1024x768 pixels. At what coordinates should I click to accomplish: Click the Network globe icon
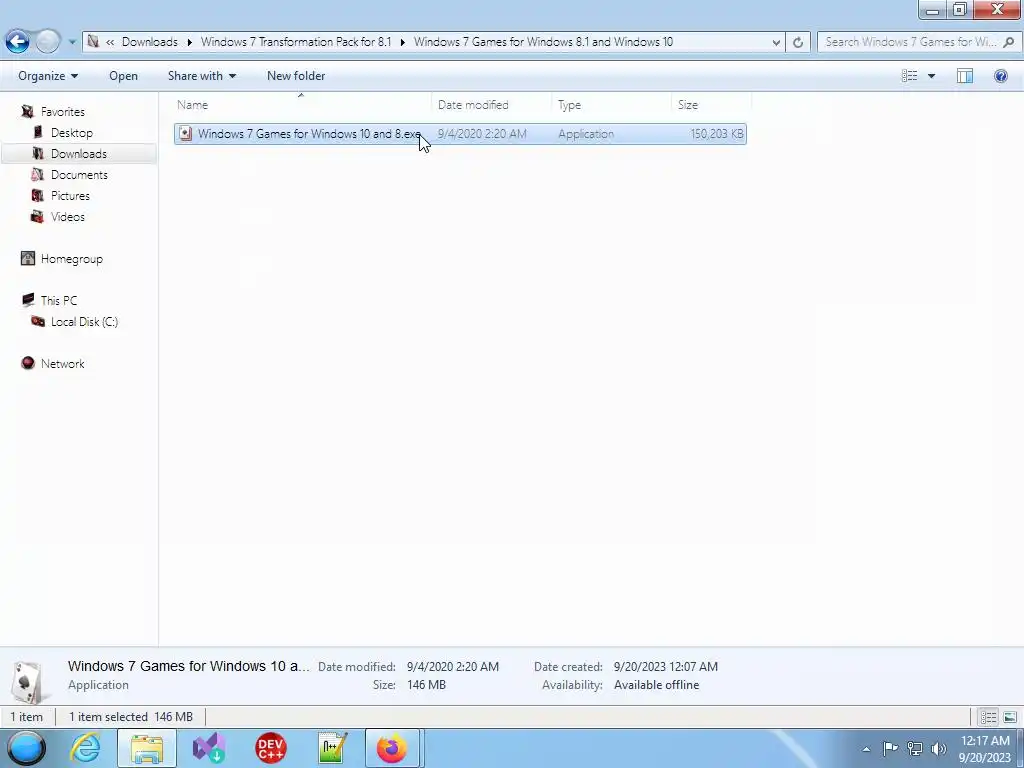pyautogui.click(x=27, y=363)
